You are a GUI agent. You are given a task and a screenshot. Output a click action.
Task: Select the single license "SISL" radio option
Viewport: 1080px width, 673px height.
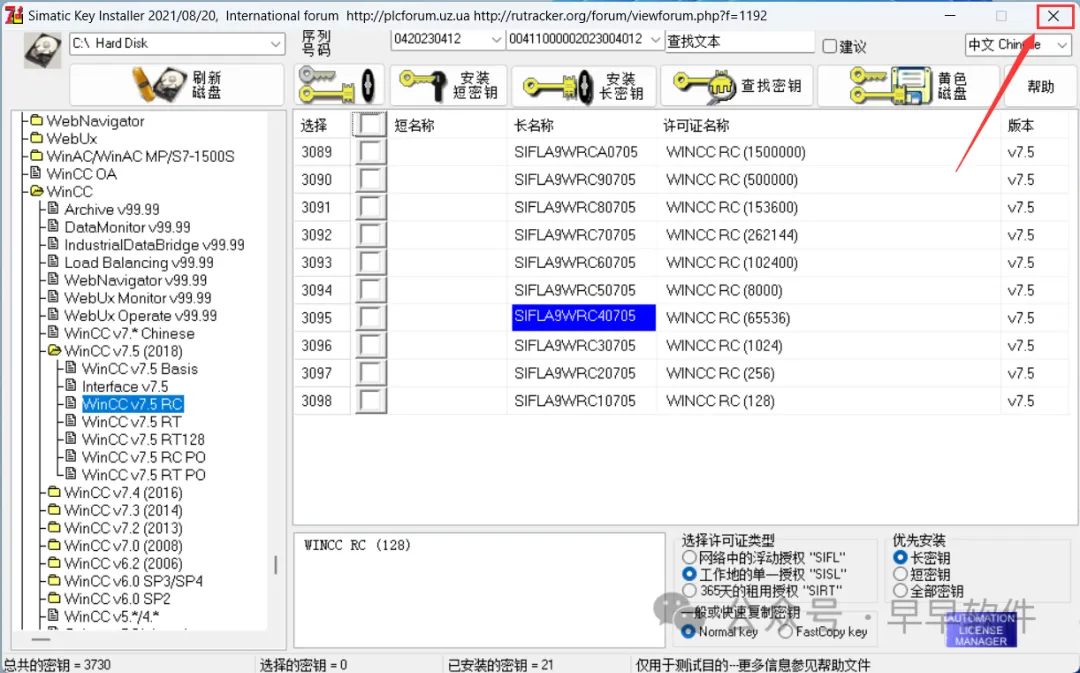[689, 574]
